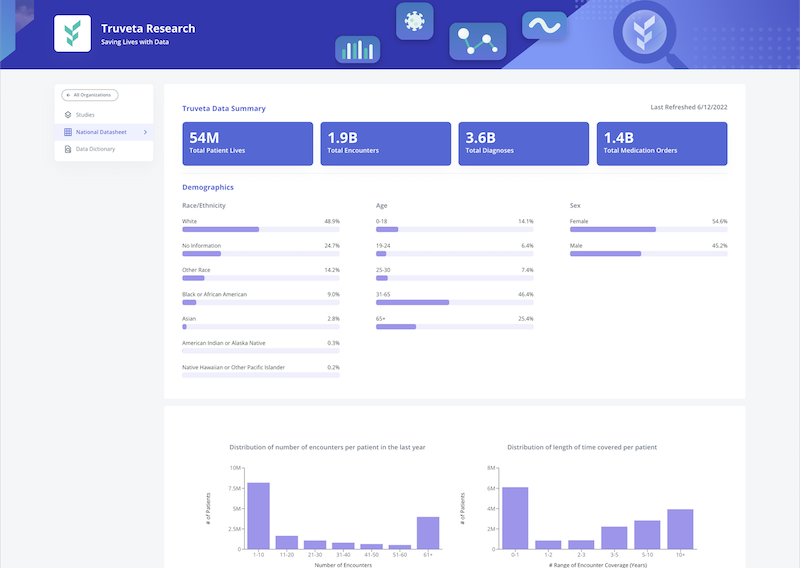Click the White race progress bar
The width and height of the screenshot is (800, 568).
pyautogui.click(x=261, y=230)
